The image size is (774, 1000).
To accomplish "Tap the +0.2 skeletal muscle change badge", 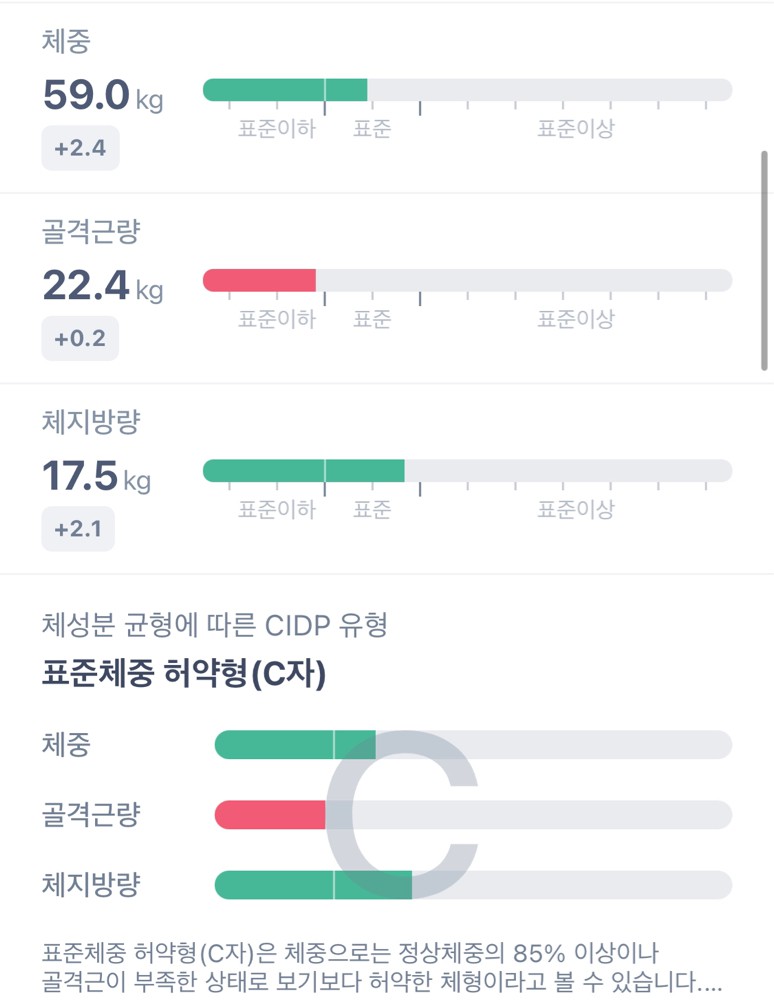I will point(80,339).
